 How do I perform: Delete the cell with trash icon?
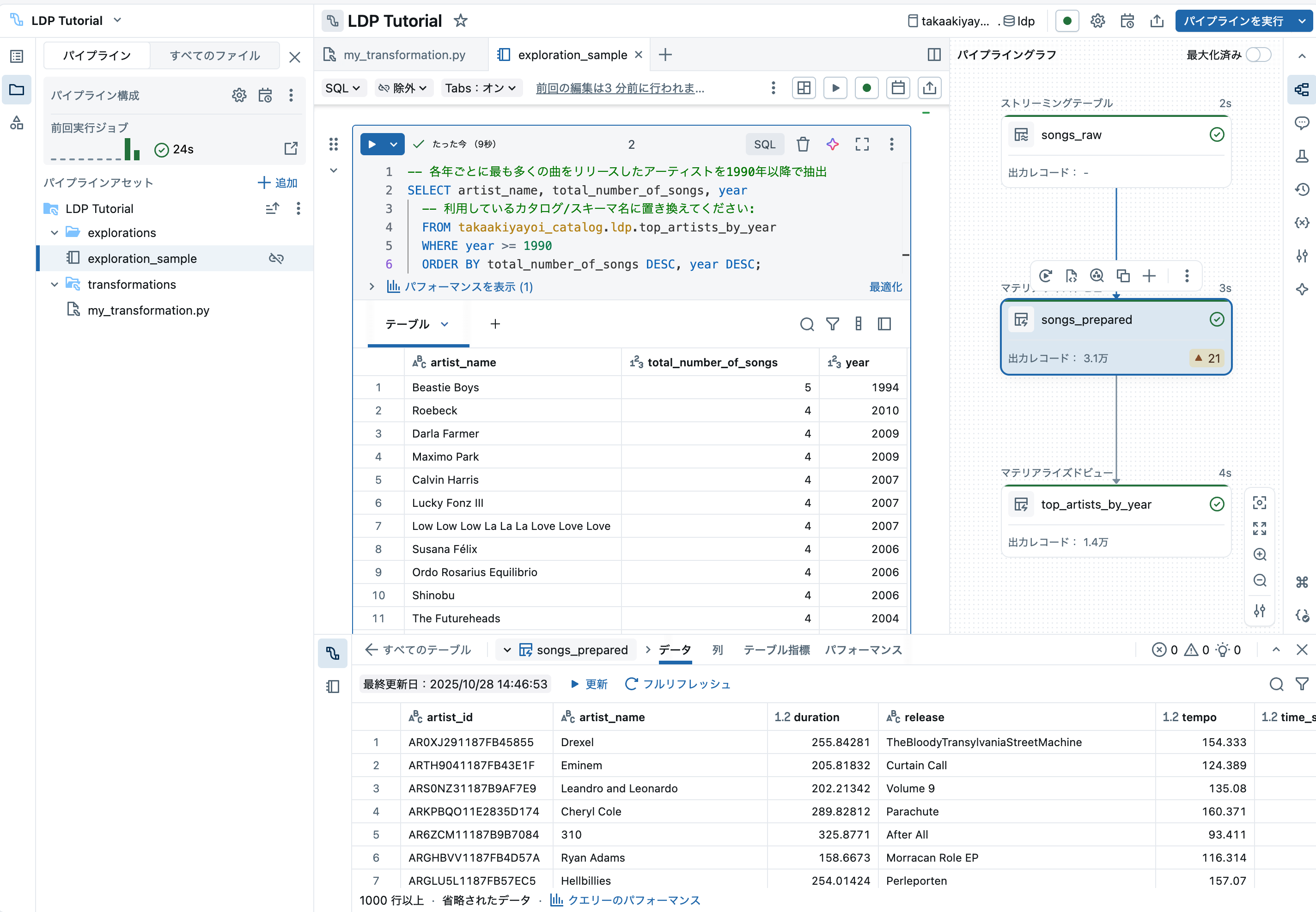[x=803, y=144]
